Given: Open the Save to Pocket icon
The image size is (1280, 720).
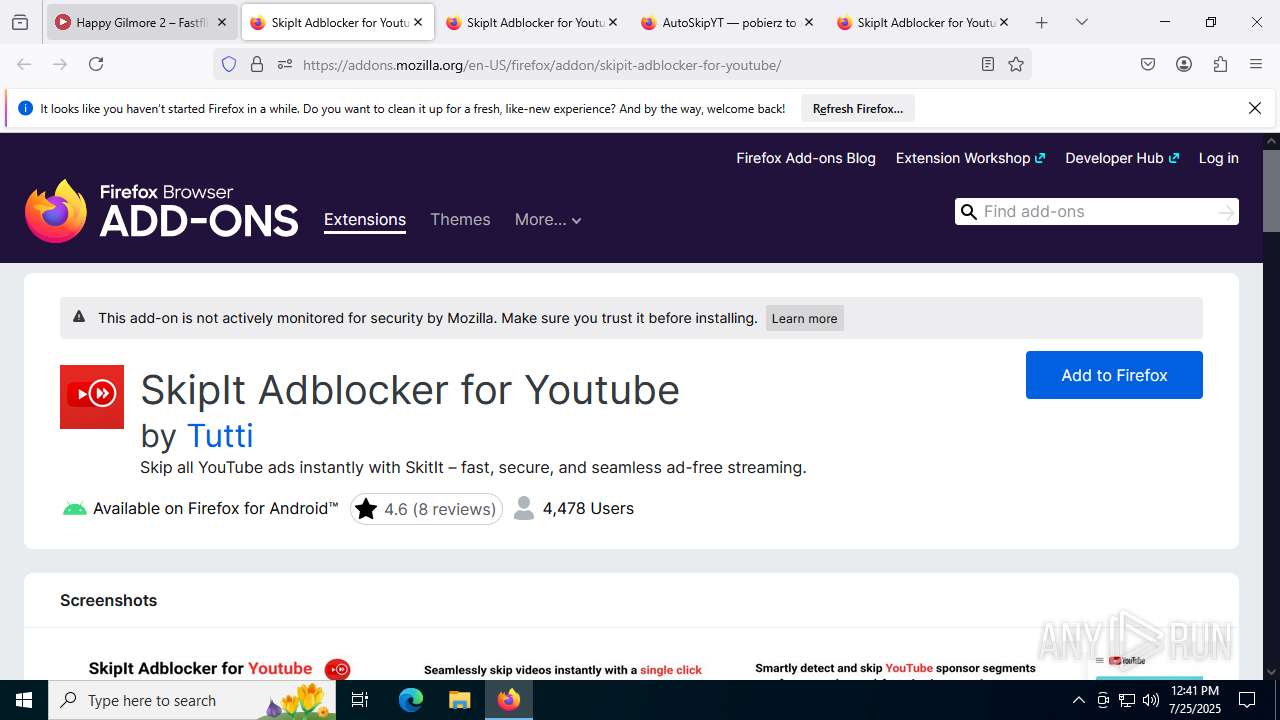Looking at the screenshot, I should click(x=1148, y=64).
